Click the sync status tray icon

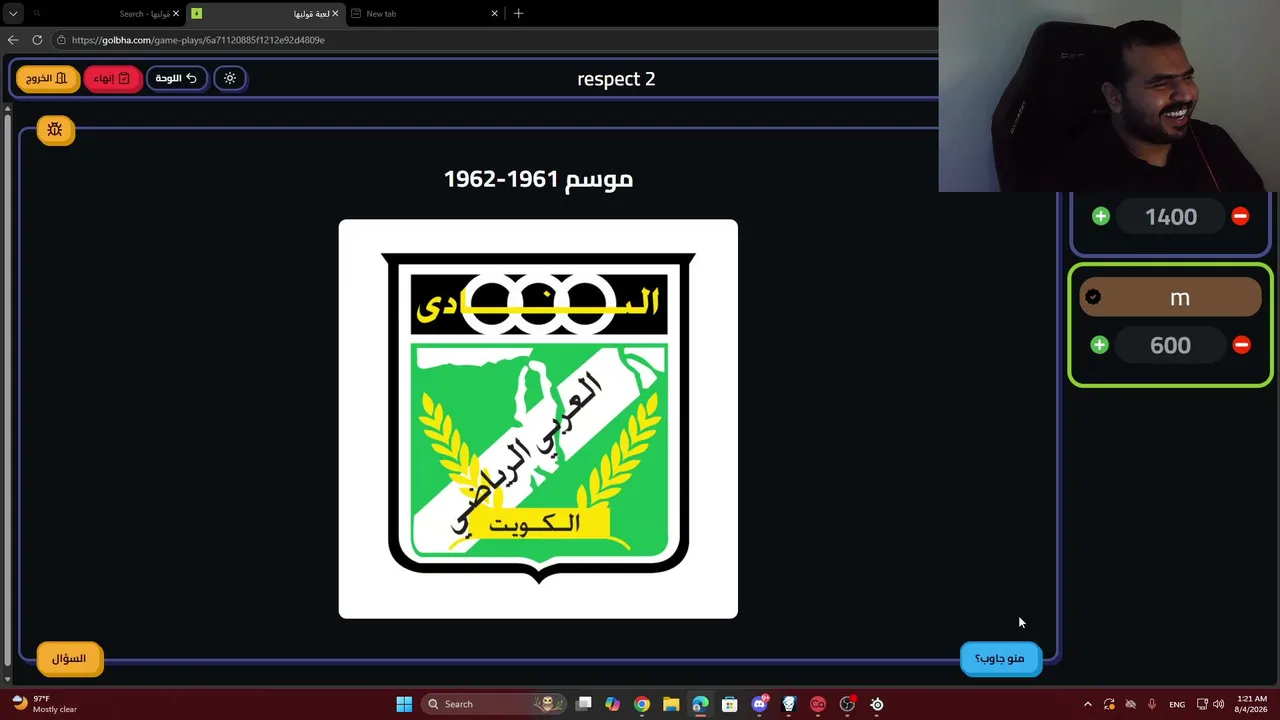tap(1109, 704)
